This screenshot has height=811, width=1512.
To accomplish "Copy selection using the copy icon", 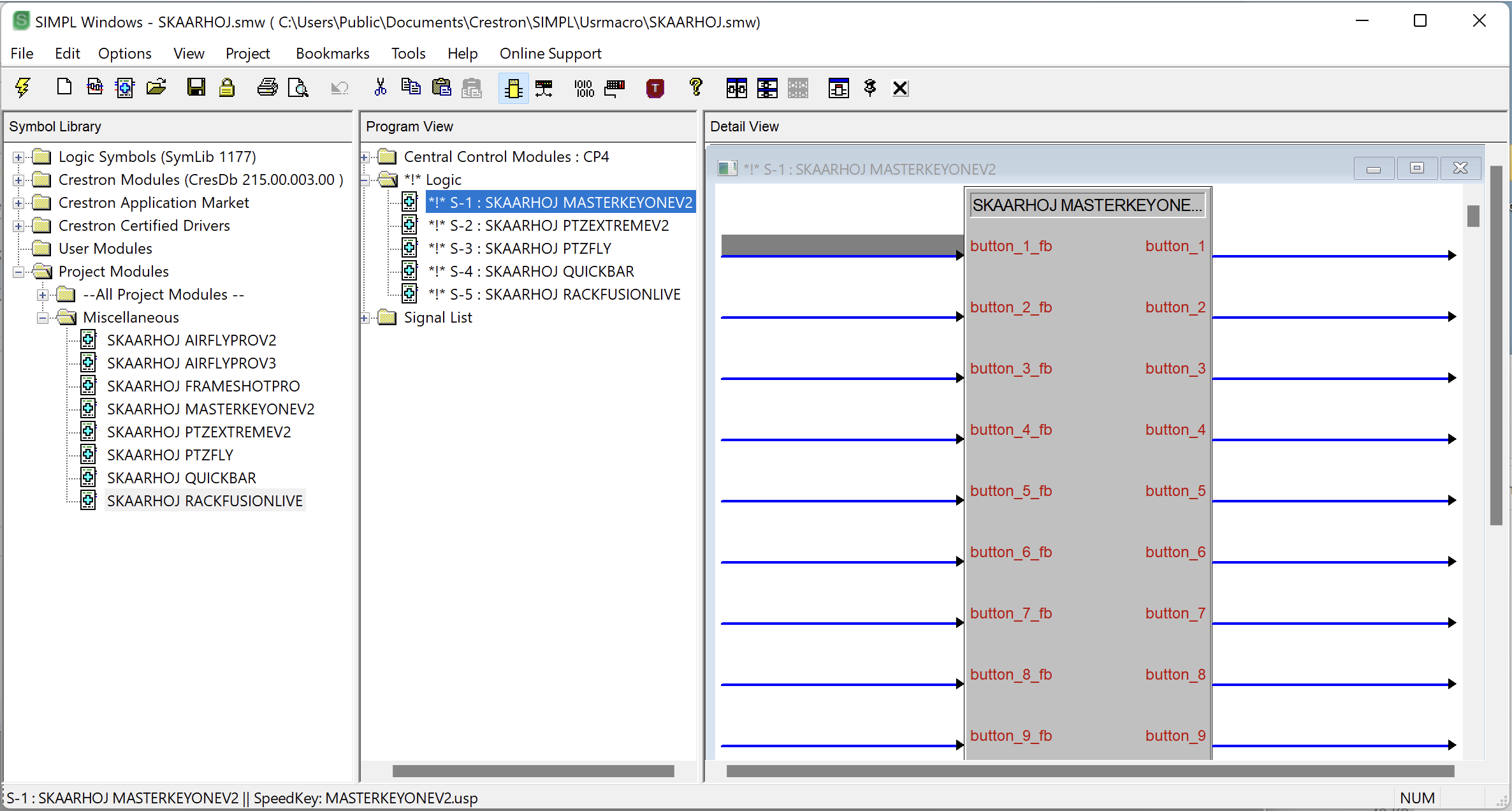I will click(x=411, y=87).
